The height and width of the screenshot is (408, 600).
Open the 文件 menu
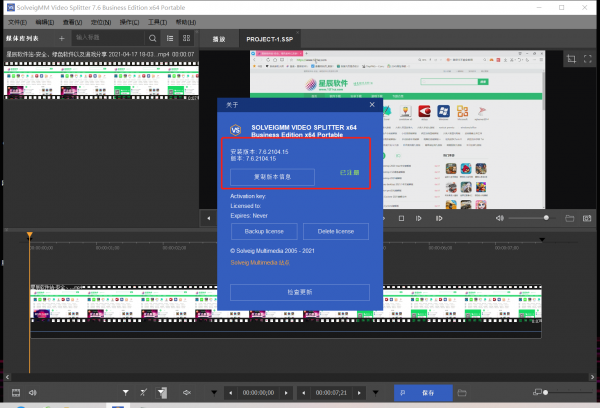click(17, 22)
